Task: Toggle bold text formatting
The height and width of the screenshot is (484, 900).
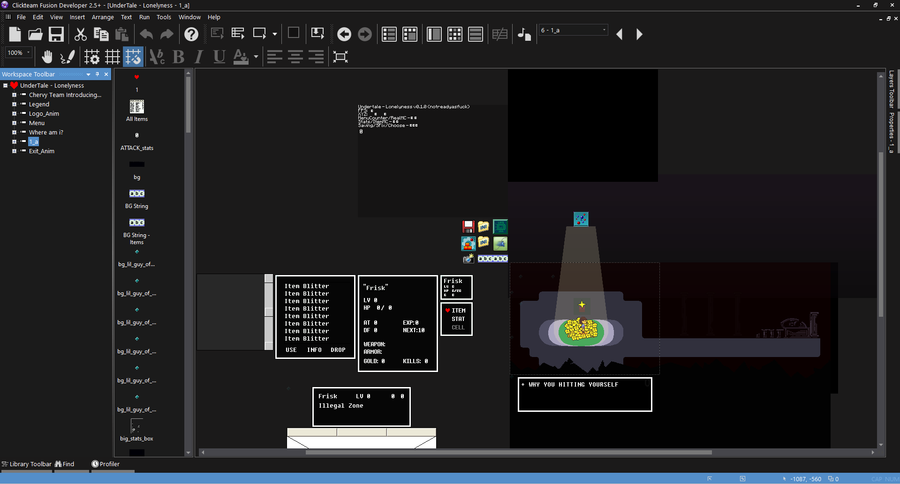Action: click(x=179, y=57)
